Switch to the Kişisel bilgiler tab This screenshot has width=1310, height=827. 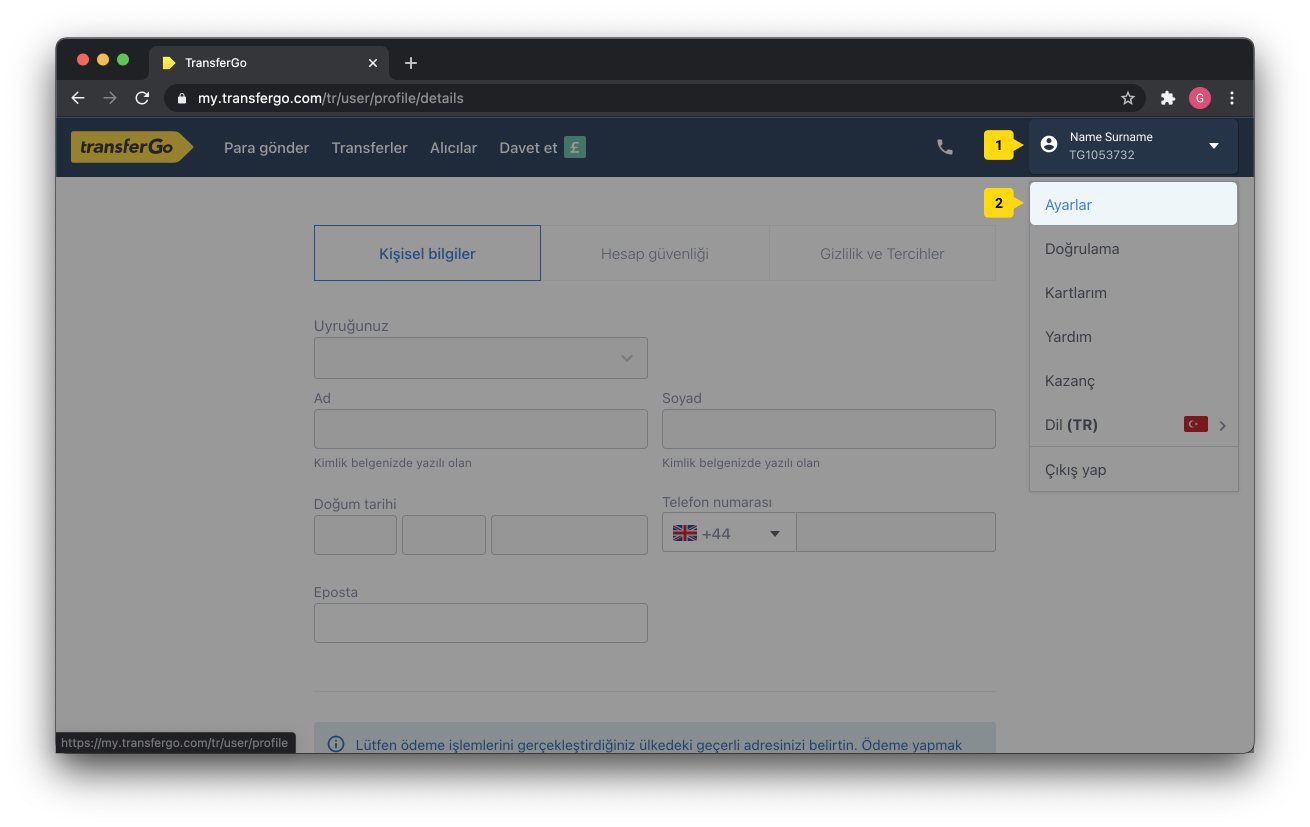pos(427,253)
